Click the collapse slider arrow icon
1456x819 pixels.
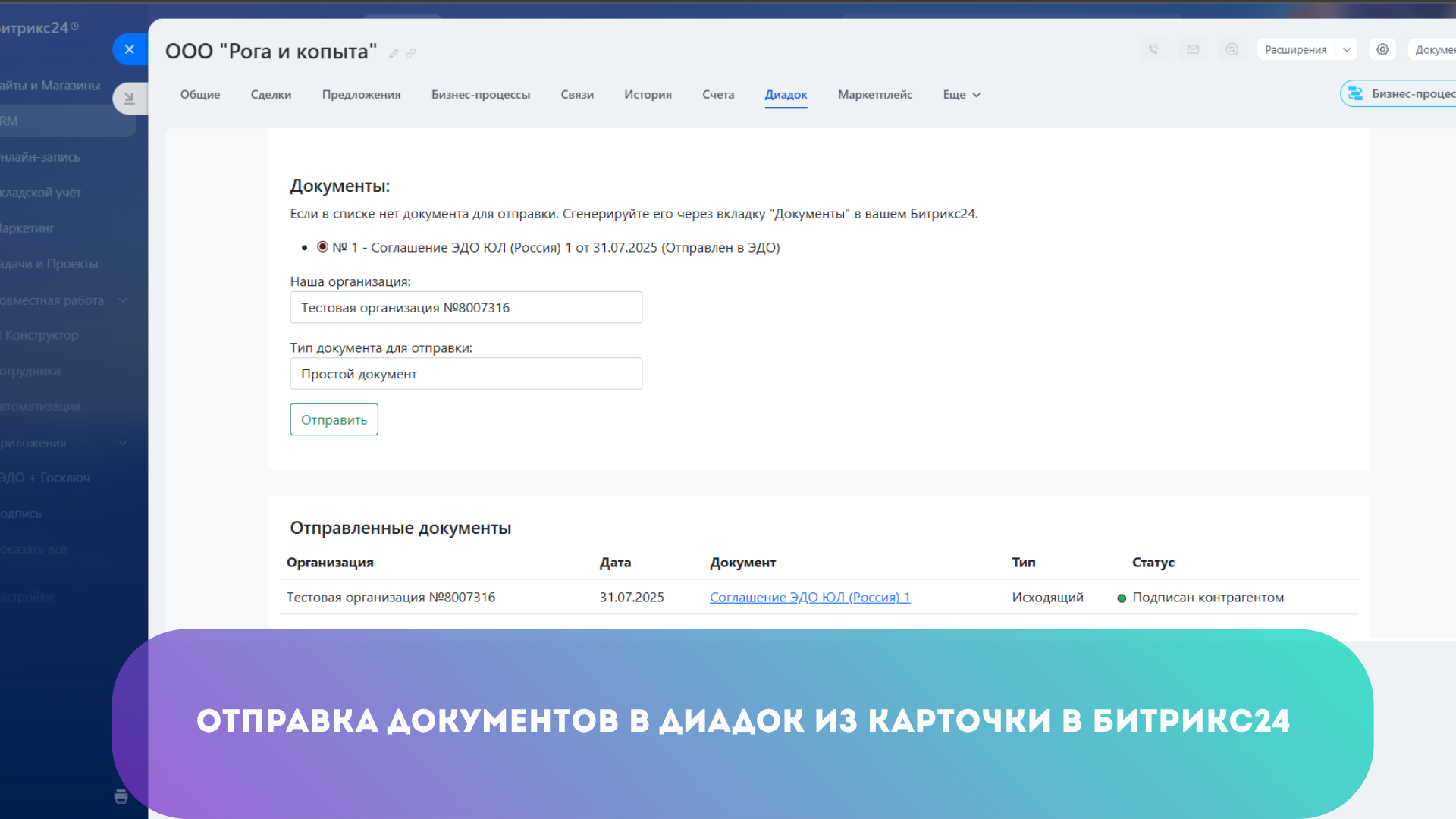(x=130, y=98)
